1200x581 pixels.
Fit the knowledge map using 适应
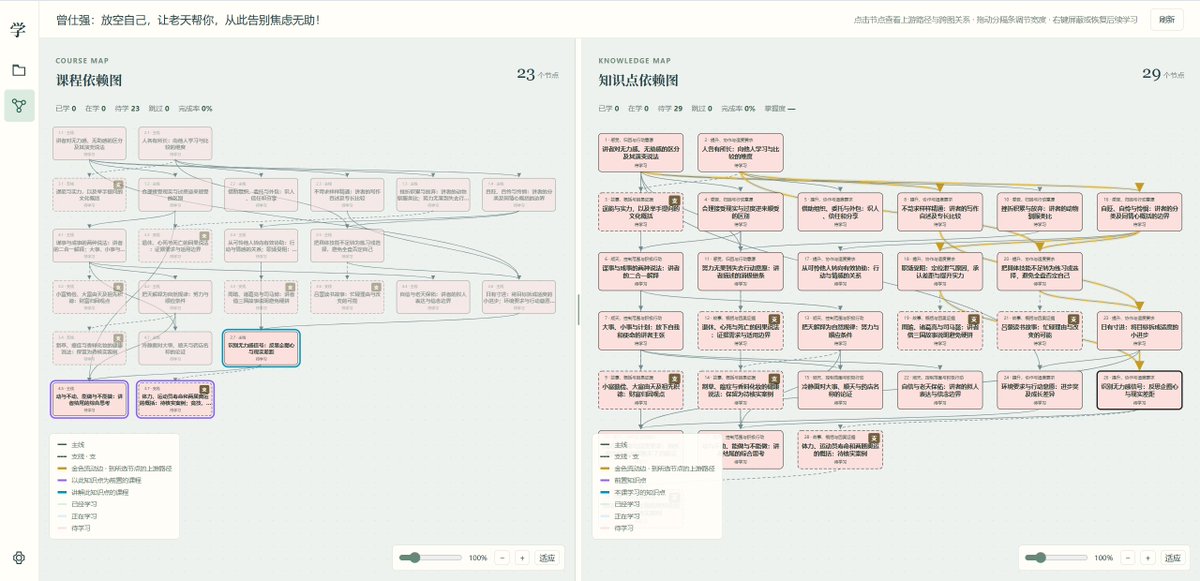tap(1174, 557)
